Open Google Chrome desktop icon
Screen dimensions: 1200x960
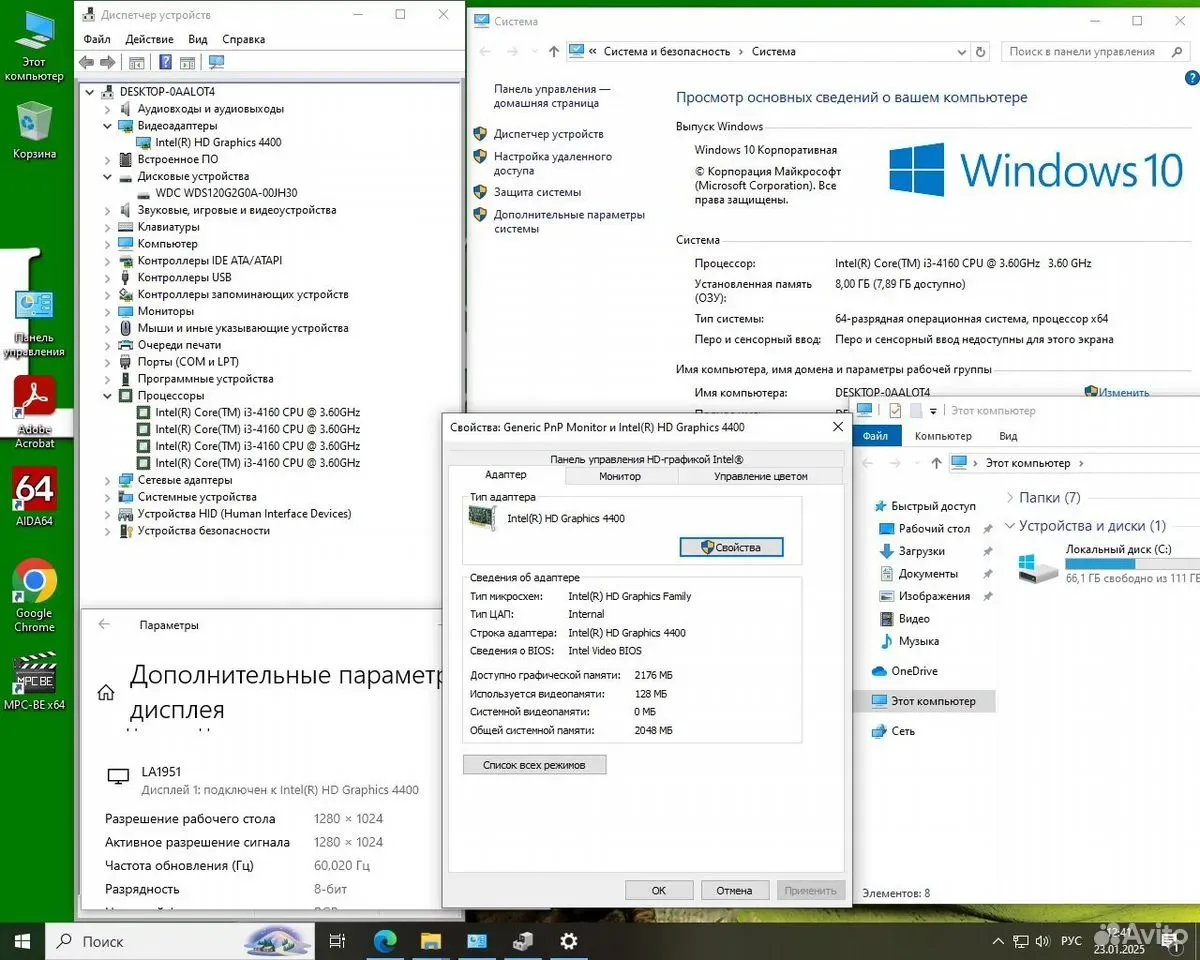tap(34, 596)
